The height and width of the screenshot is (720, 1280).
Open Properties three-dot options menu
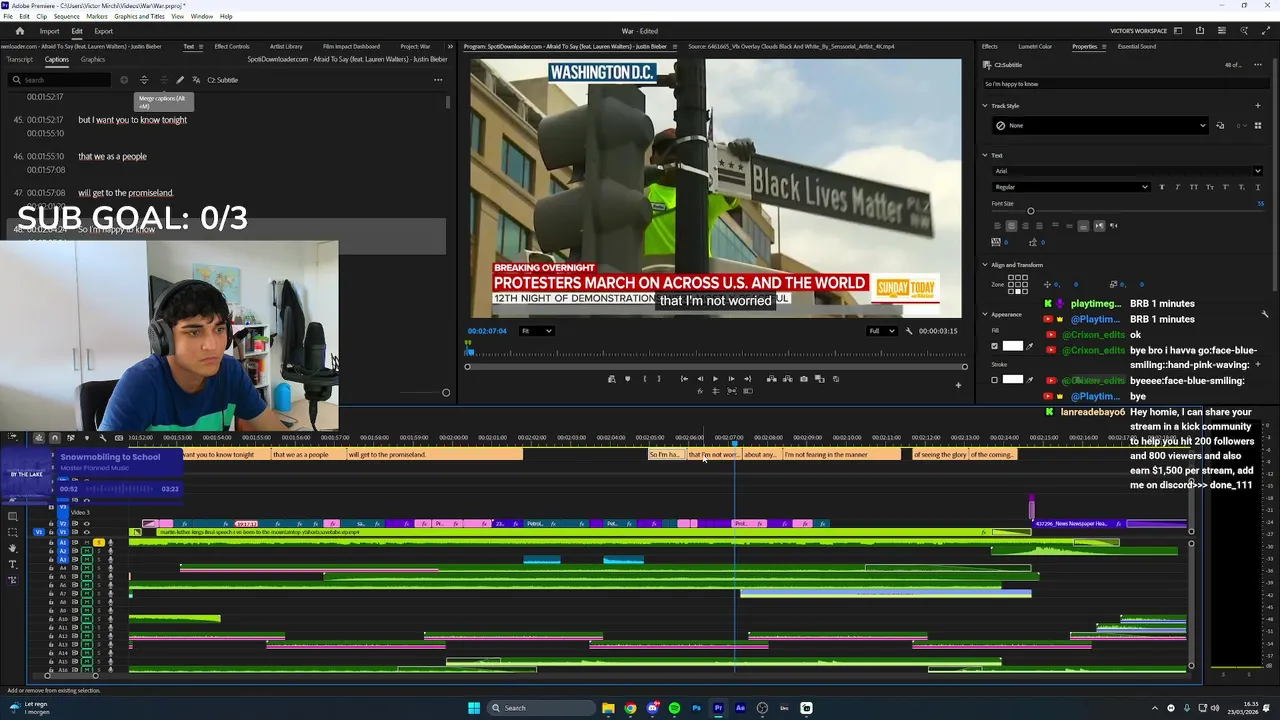[x=1257, y=65]
